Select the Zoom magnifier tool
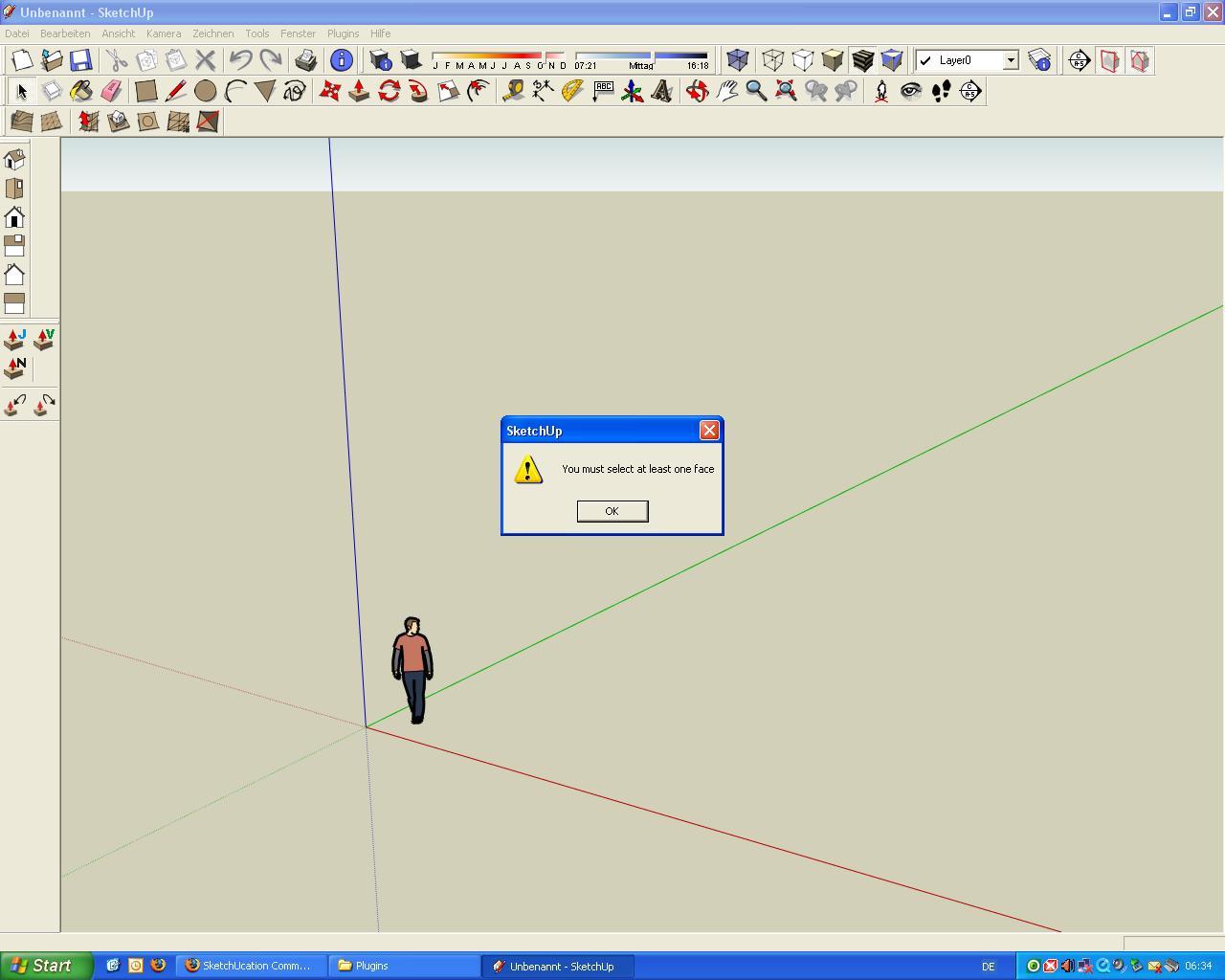 coord(756,91)
